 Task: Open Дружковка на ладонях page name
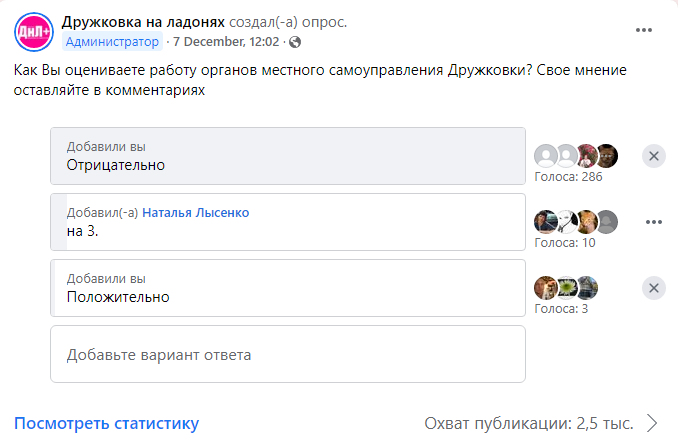tap(143, 22)
